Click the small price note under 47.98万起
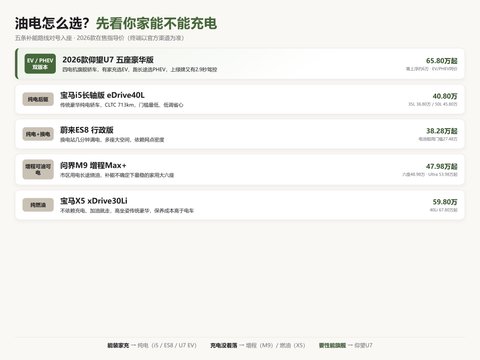The width and height of the screenshot is (480, 360). [x=430, y=174]
